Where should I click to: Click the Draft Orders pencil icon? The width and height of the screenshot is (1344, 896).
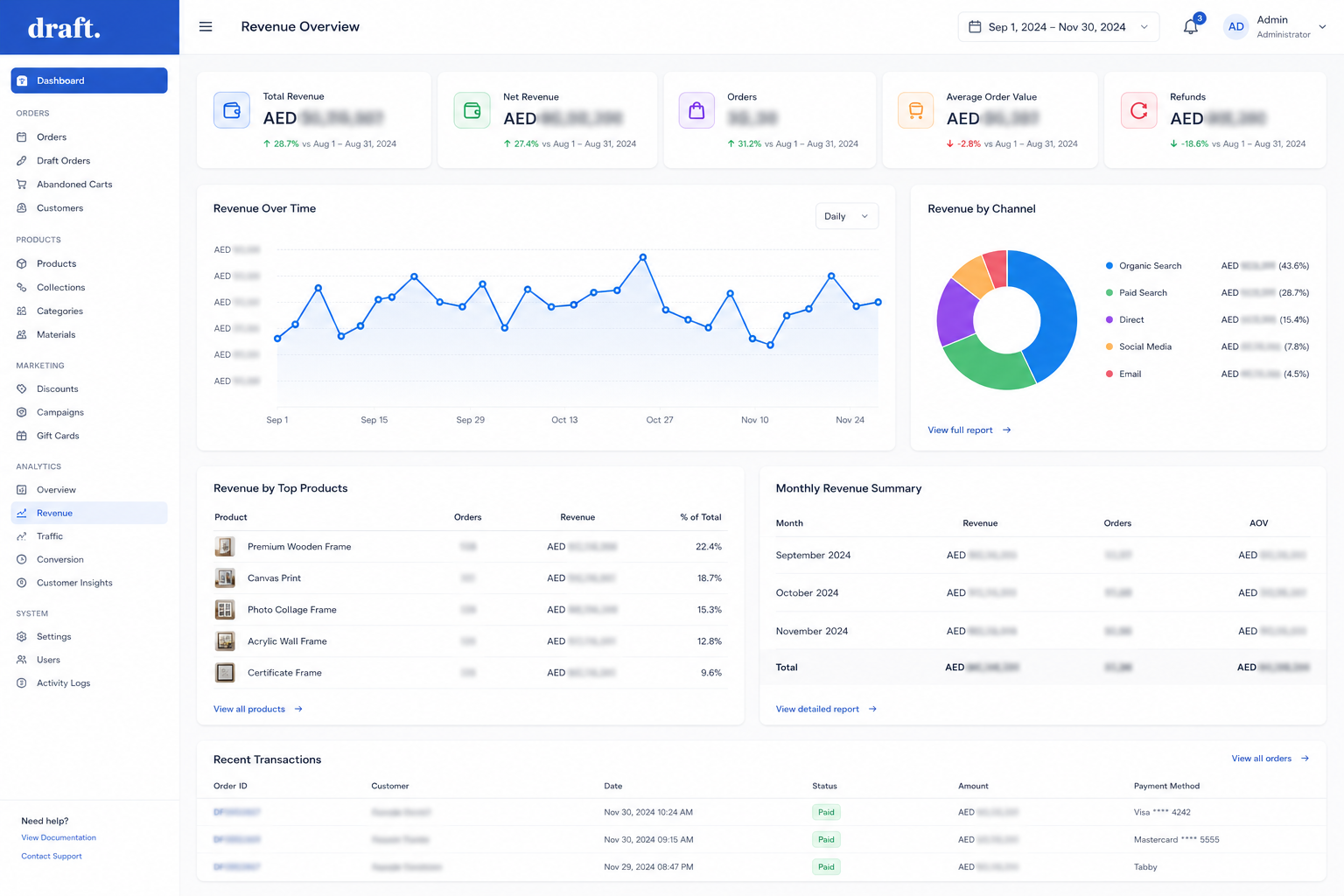[x=22, y=161]
